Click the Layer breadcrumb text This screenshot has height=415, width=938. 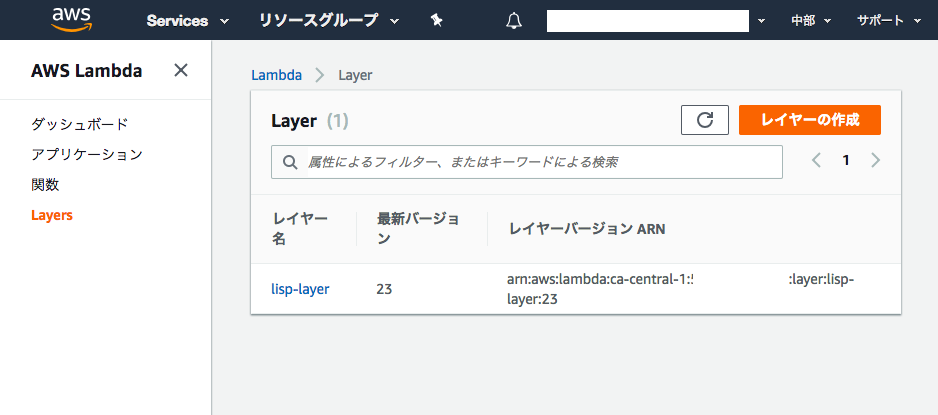(x=355, y=75)
